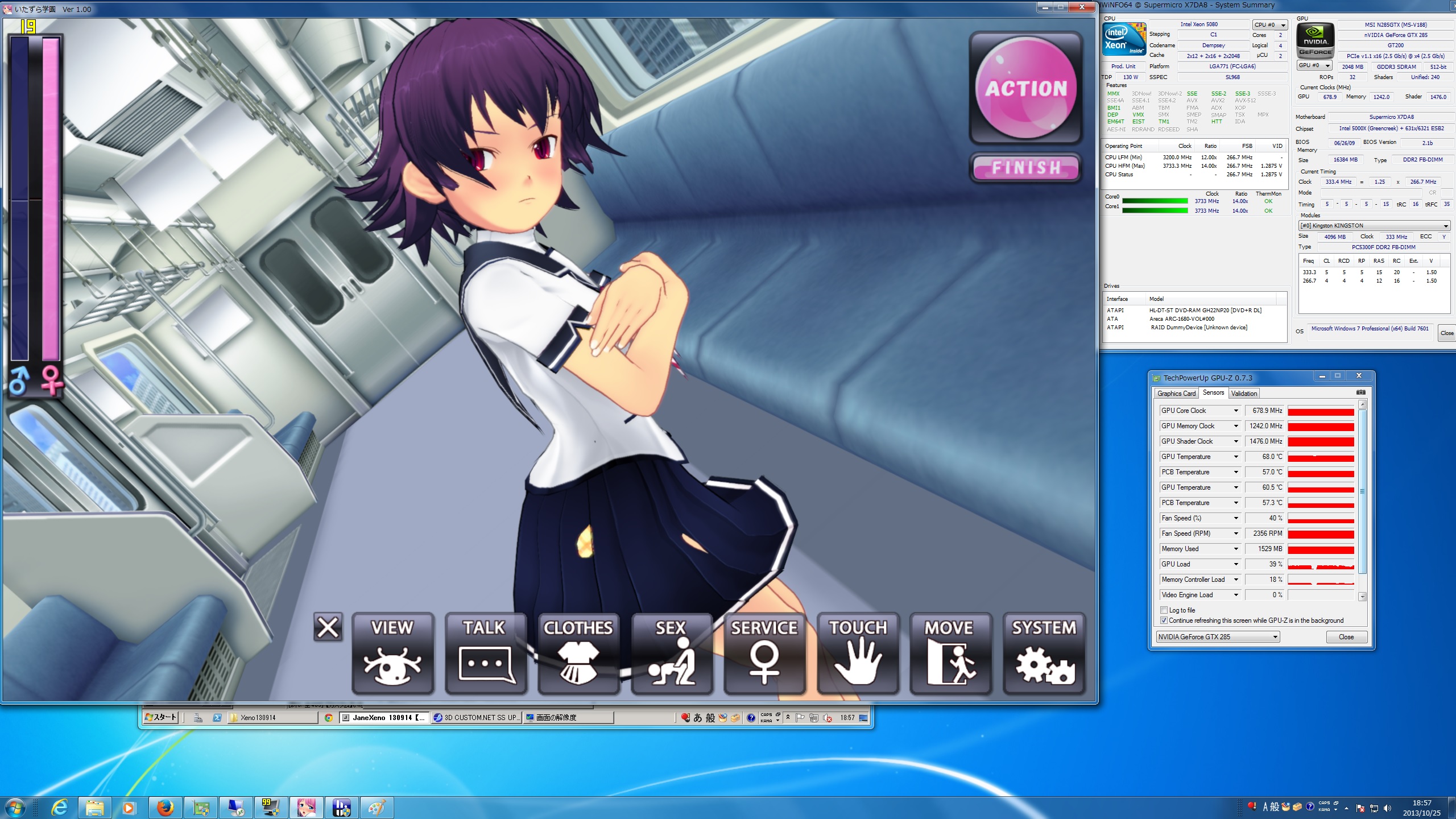
Task: Open the CLOTHES outfit icon
Action: 578,653
